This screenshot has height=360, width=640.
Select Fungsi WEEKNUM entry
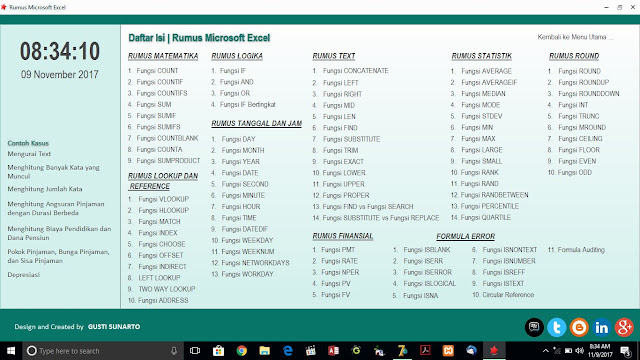tap(248, 252)
